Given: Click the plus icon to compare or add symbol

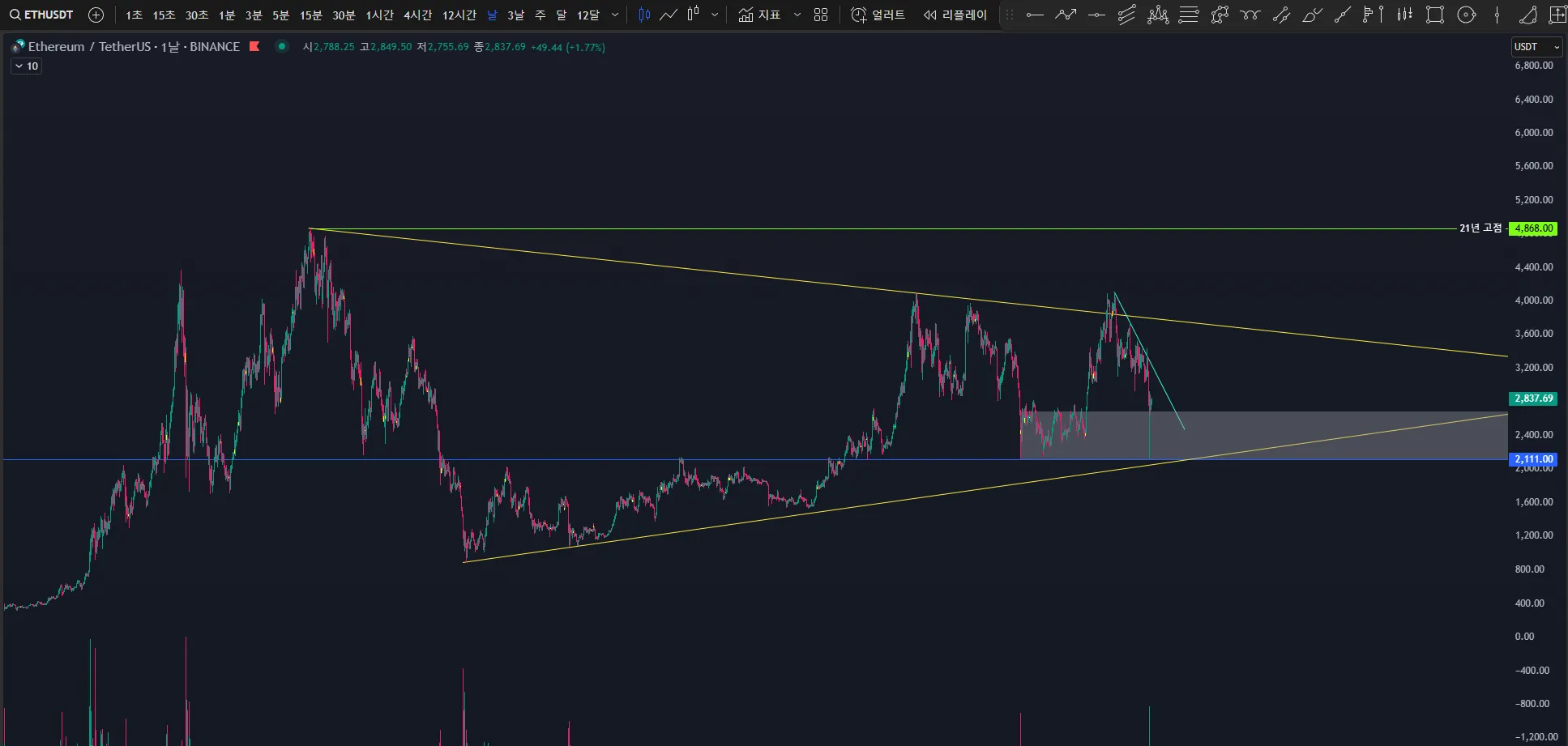Looking at the screenshot, I should point(96,15).
